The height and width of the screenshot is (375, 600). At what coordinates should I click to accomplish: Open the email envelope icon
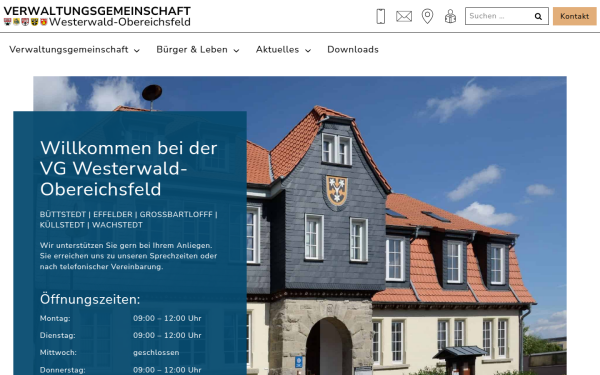pos(404,16)
